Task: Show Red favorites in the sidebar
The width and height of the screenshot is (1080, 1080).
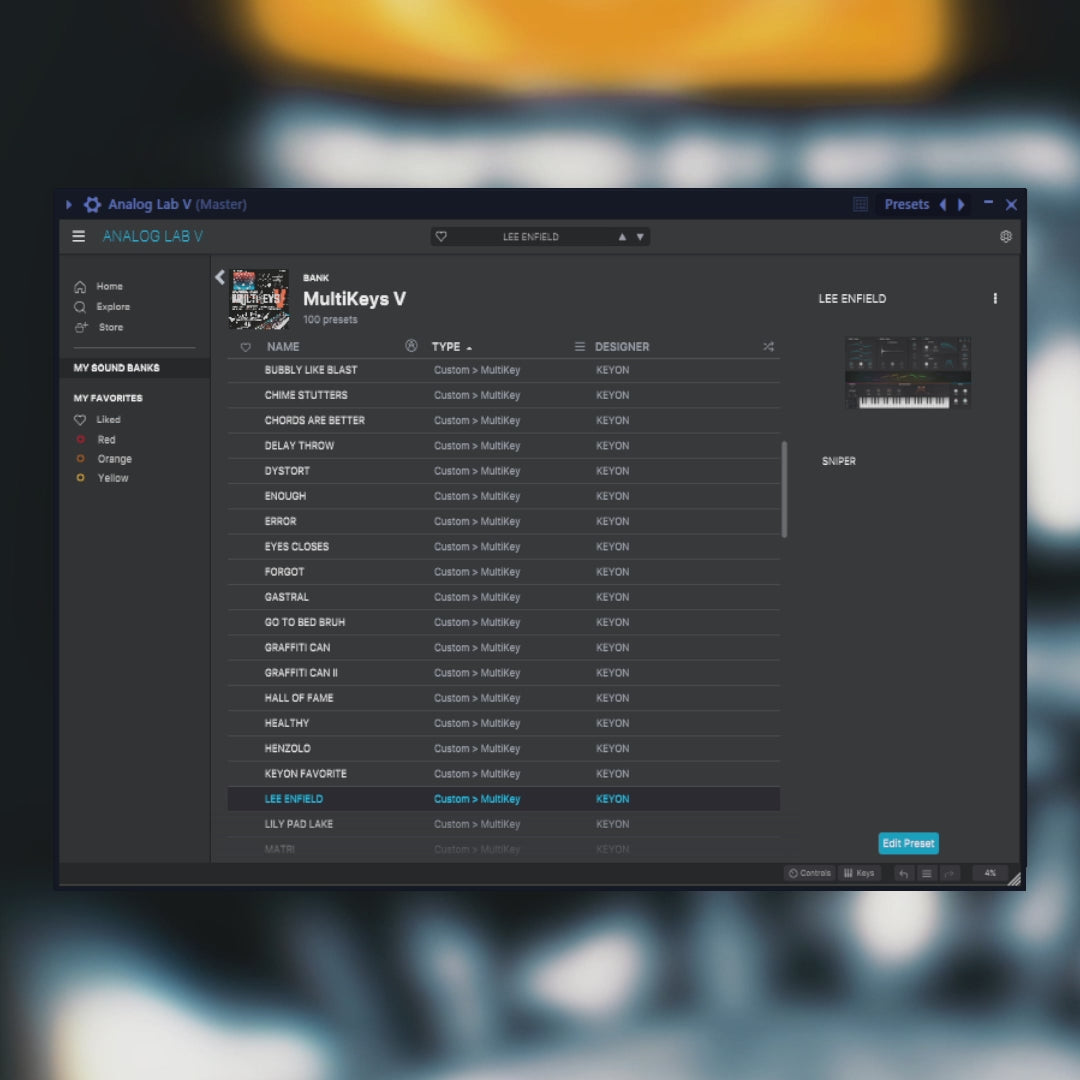Action: click(106, 440)
